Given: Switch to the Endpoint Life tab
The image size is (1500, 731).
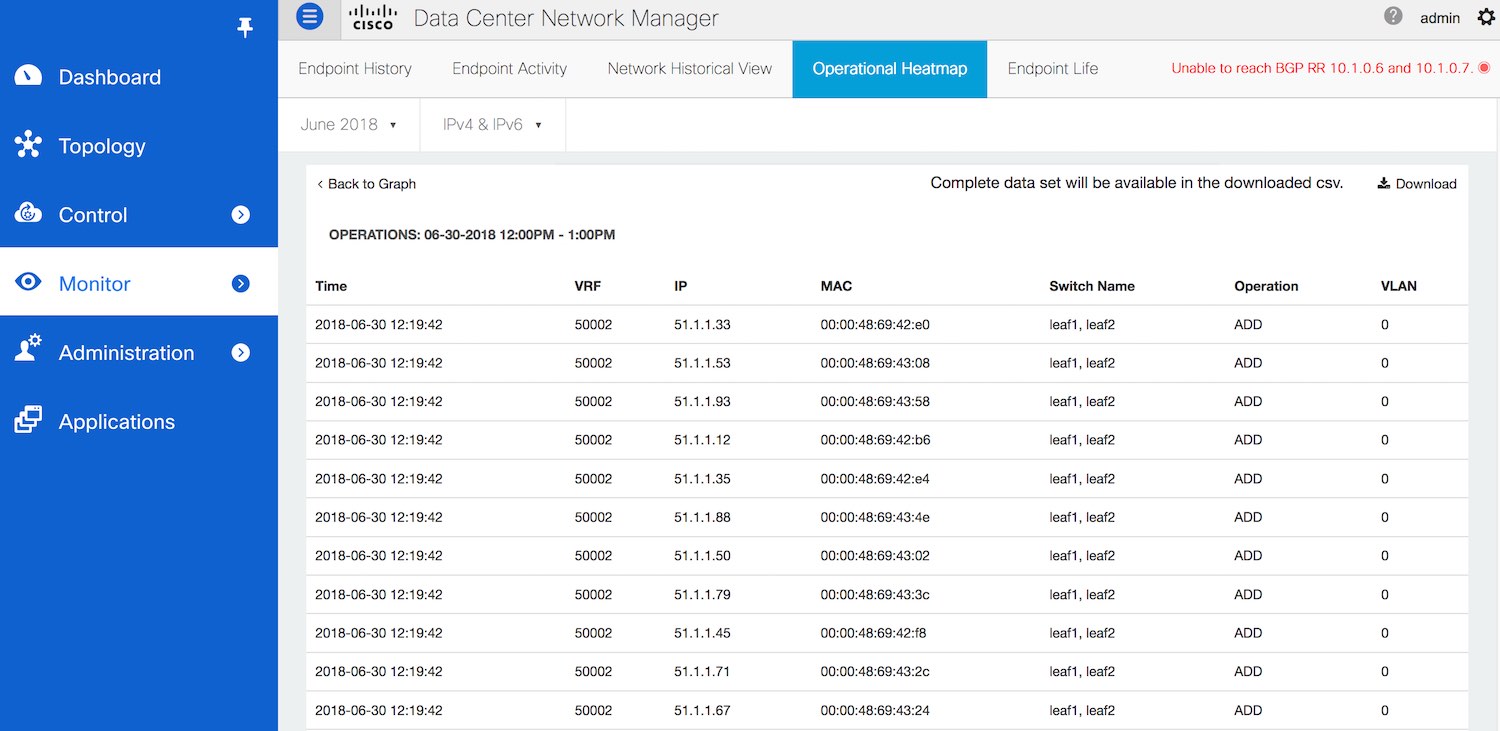Looking at the screenshot, I should click(1052, 69).
